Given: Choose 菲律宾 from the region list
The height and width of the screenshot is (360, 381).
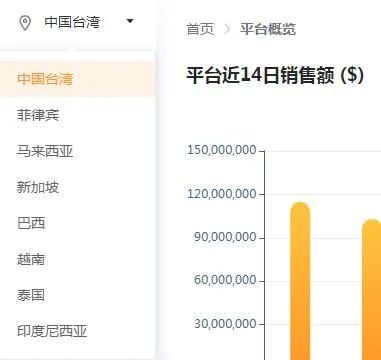Looking at the screenshot, I should [77, 115].
